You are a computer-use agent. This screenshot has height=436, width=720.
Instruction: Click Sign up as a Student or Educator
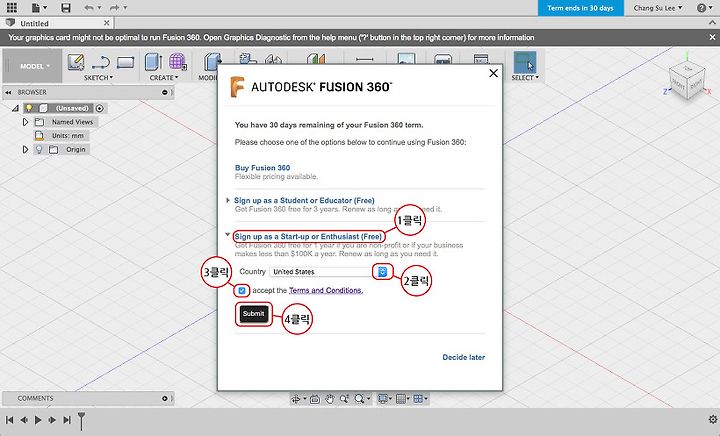pos(304,200)
